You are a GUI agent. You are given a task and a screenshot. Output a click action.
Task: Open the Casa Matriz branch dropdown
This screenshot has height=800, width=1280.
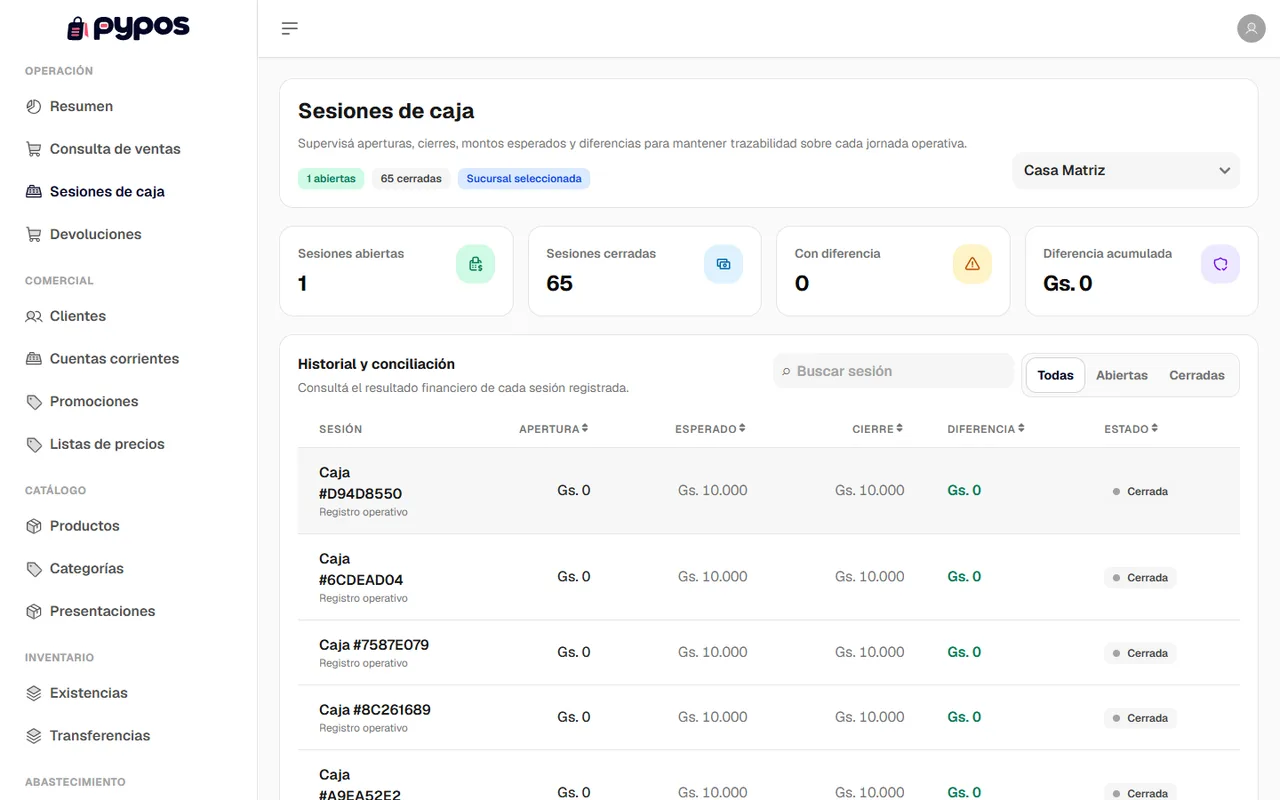pyautogui.click(x=1126, y=171)
